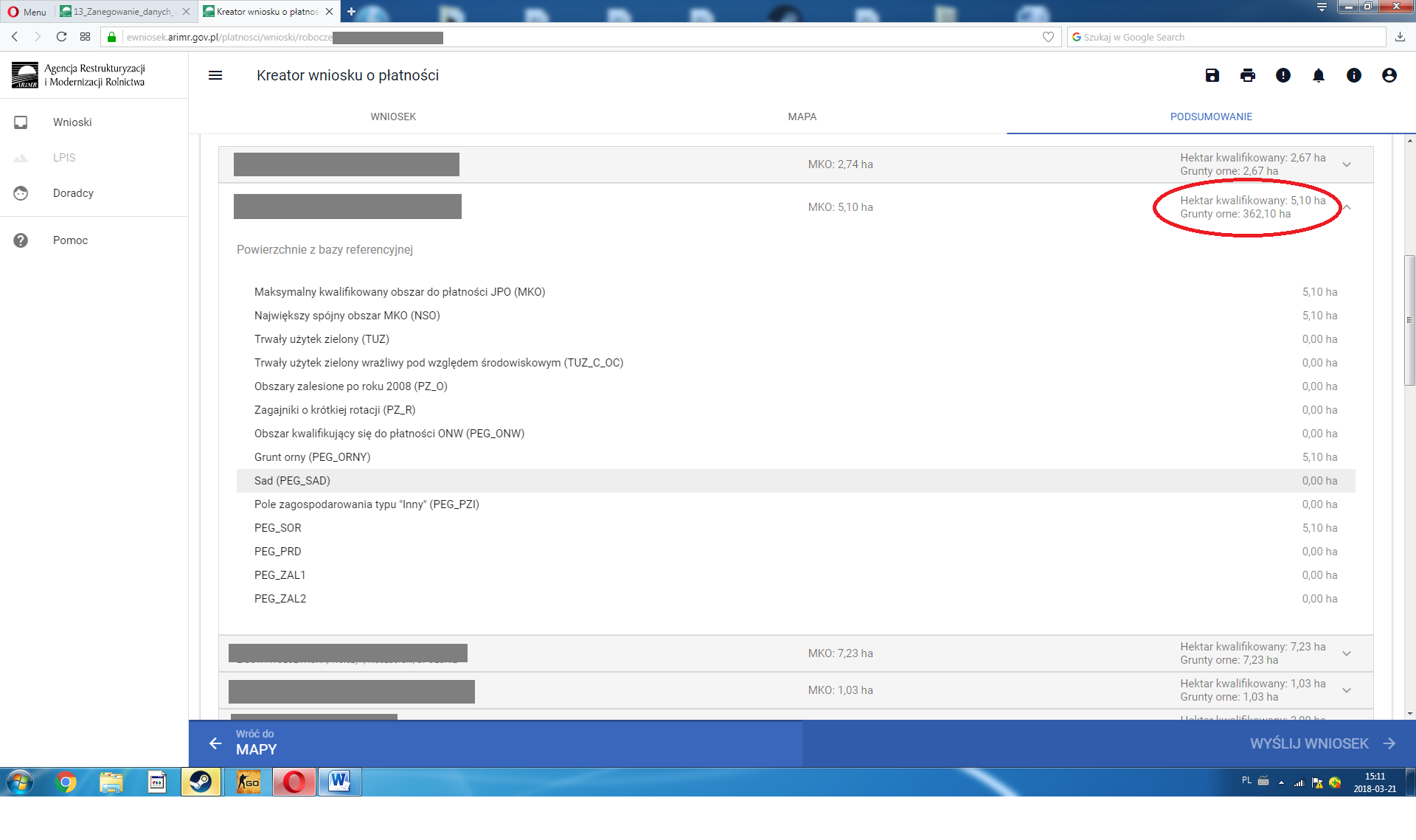The height and width of the screenshot is (840, 1416).
Task: Expand the MKO 7,23 ha parcel row
Action: coord(1346,653)
